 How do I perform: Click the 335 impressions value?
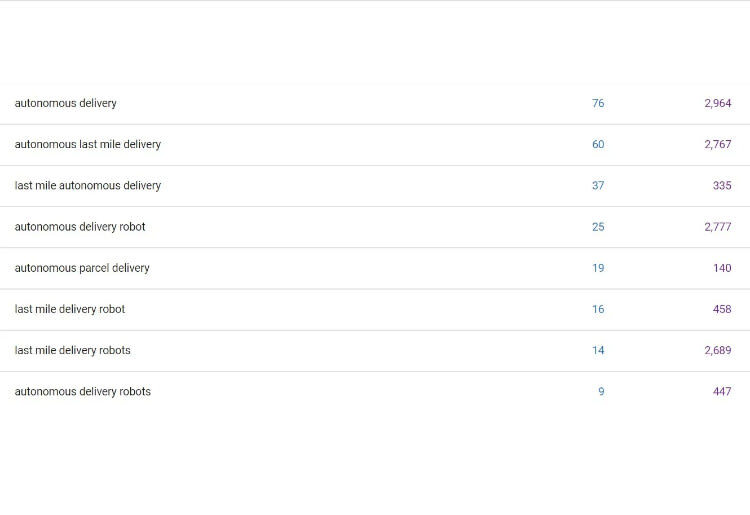click(722, 186)
